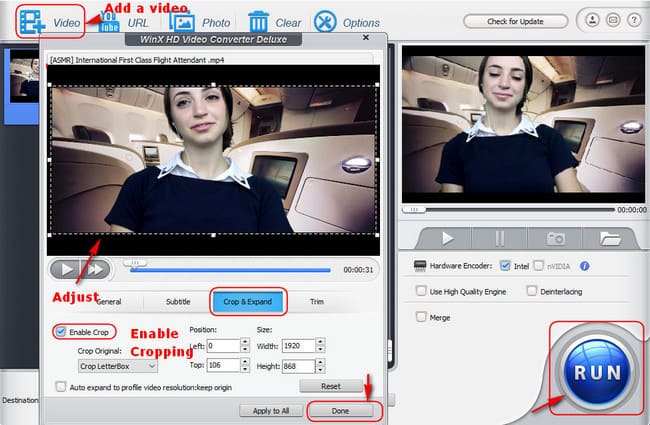
Task: Click the URL toolbar label
Action: pos(138,23)
